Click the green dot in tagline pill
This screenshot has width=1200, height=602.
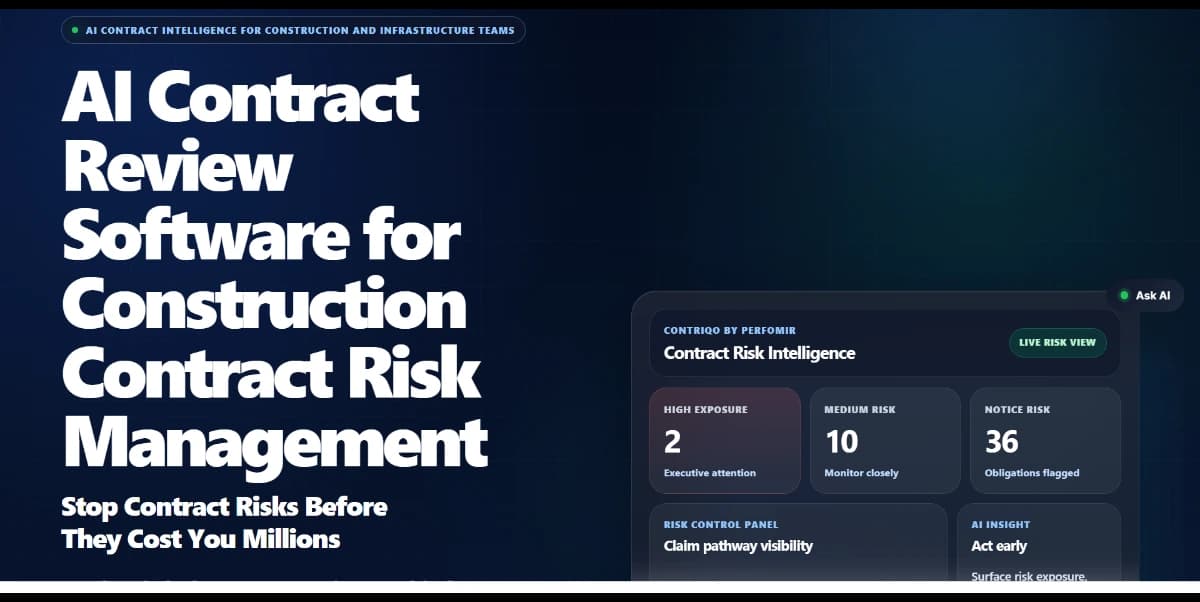coord(75,30)
